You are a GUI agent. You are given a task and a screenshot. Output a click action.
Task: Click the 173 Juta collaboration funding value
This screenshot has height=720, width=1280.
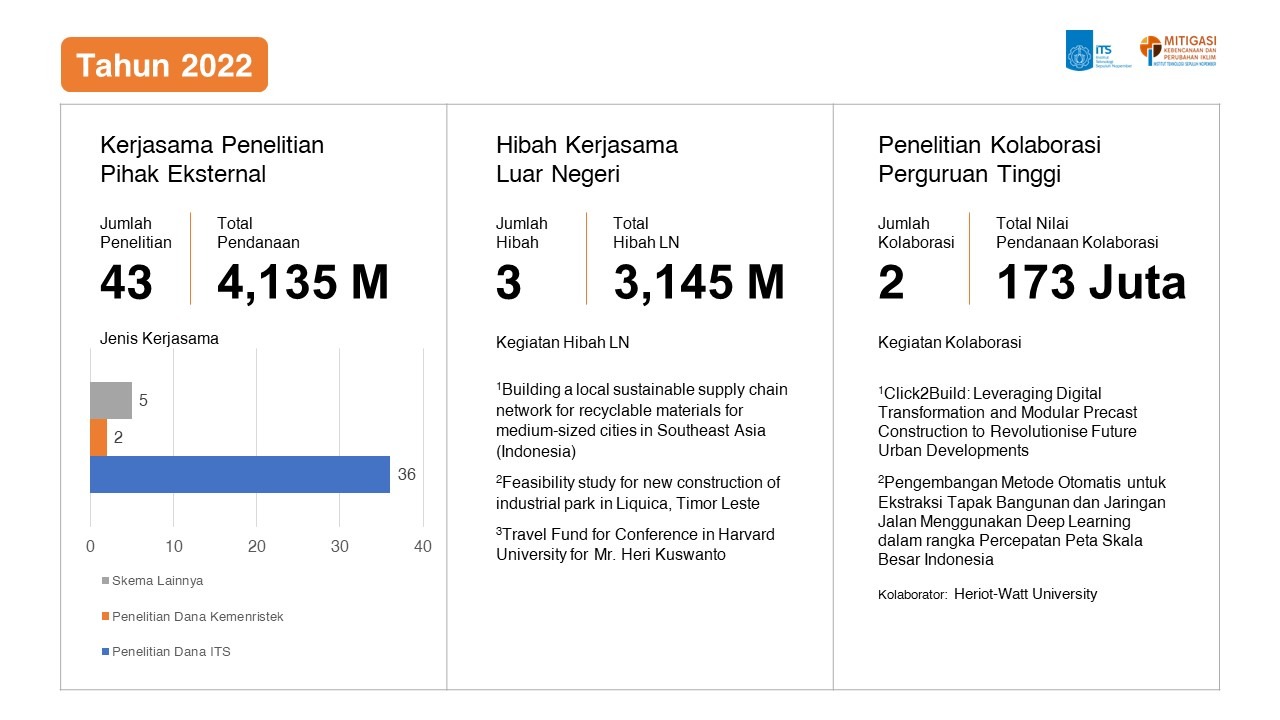(x=1090, y=283)
